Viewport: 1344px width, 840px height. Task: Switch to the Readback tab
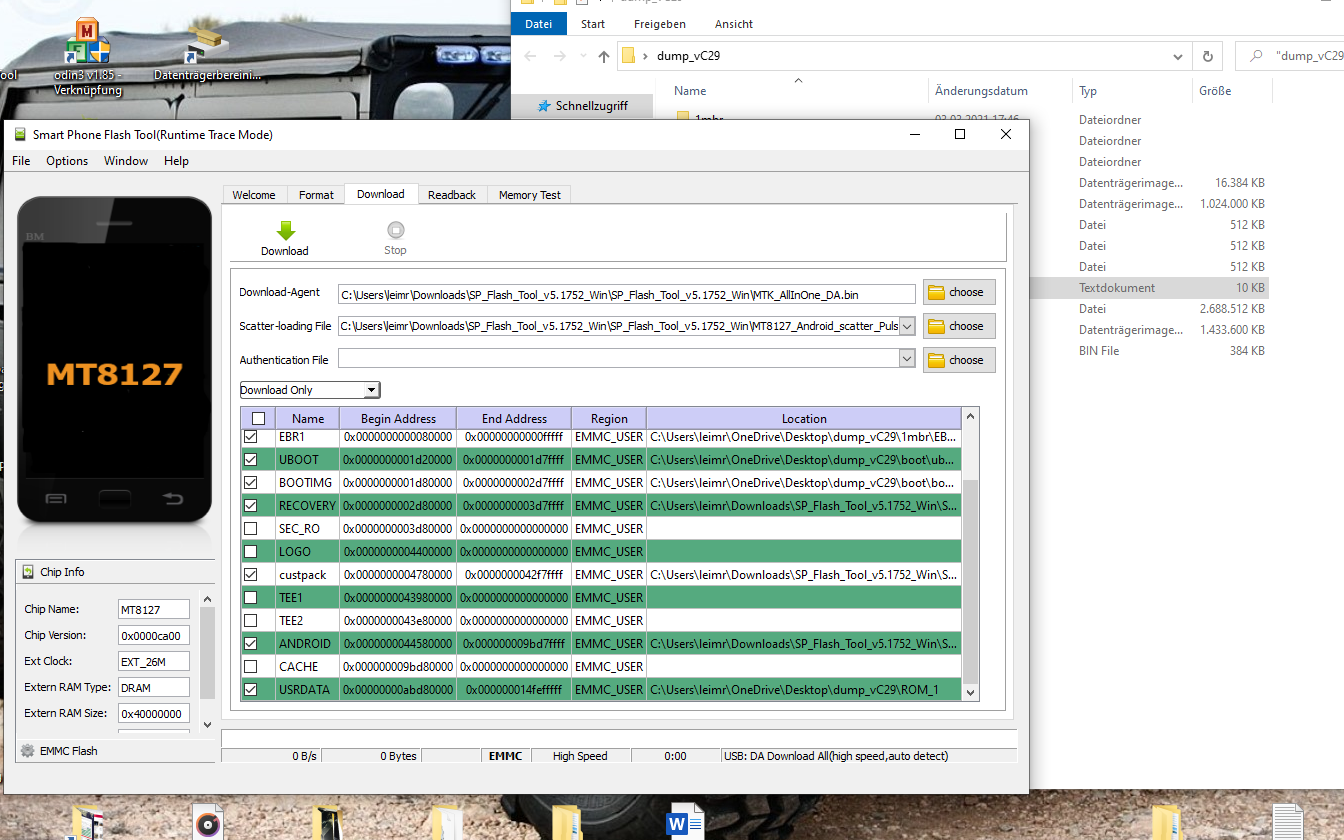452,195
